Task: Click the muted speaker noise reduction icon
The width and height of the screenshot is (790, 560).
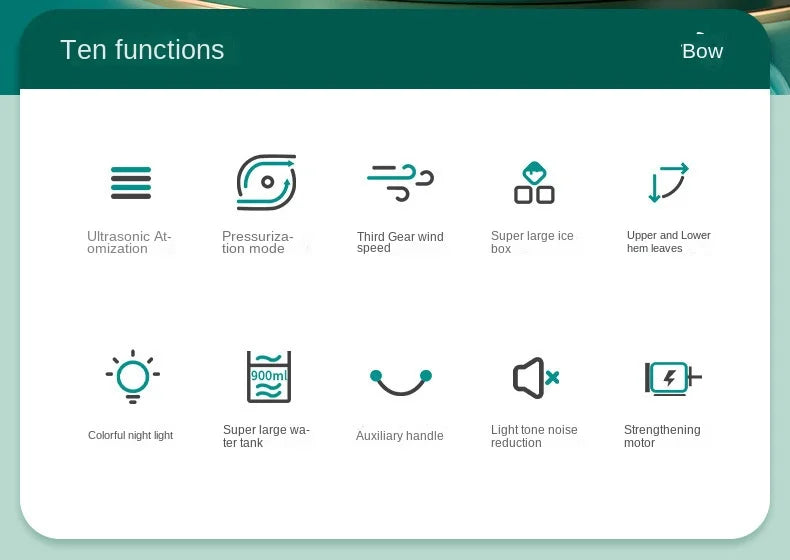Action: (x=535, y=378)
